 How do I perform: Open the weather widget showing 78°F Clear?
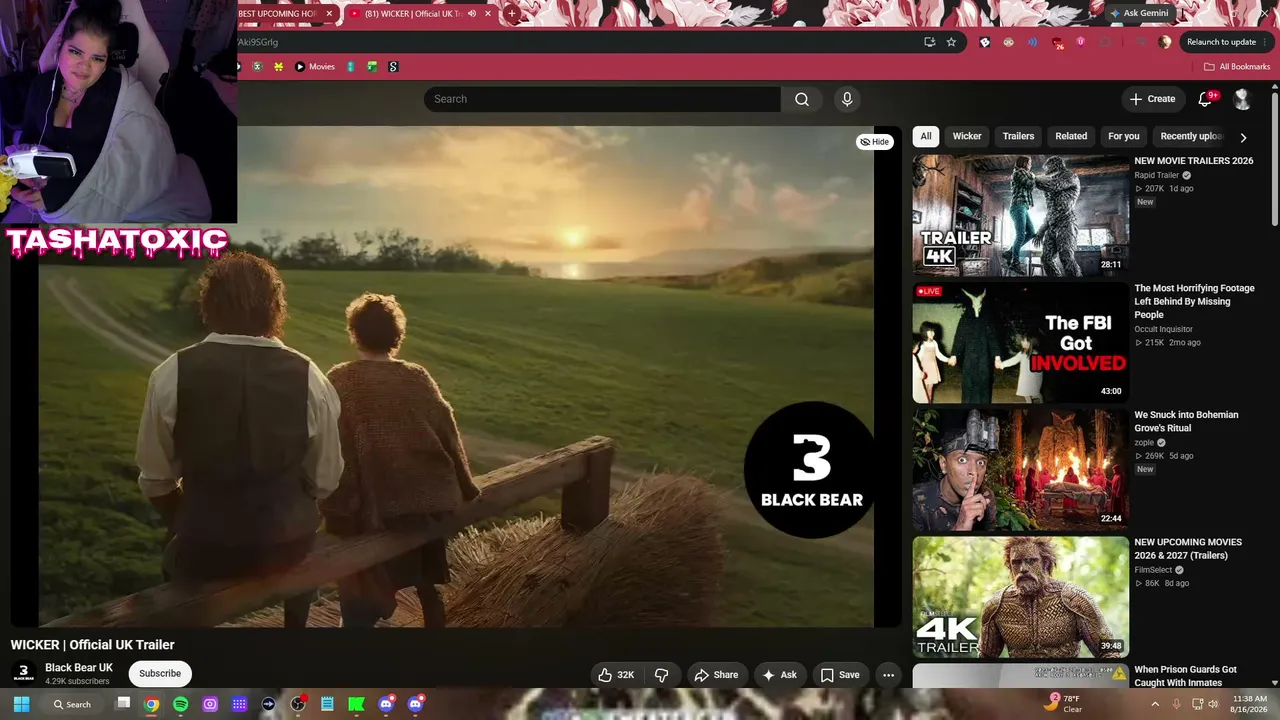pyautogui.click(x=1063, y=704)
